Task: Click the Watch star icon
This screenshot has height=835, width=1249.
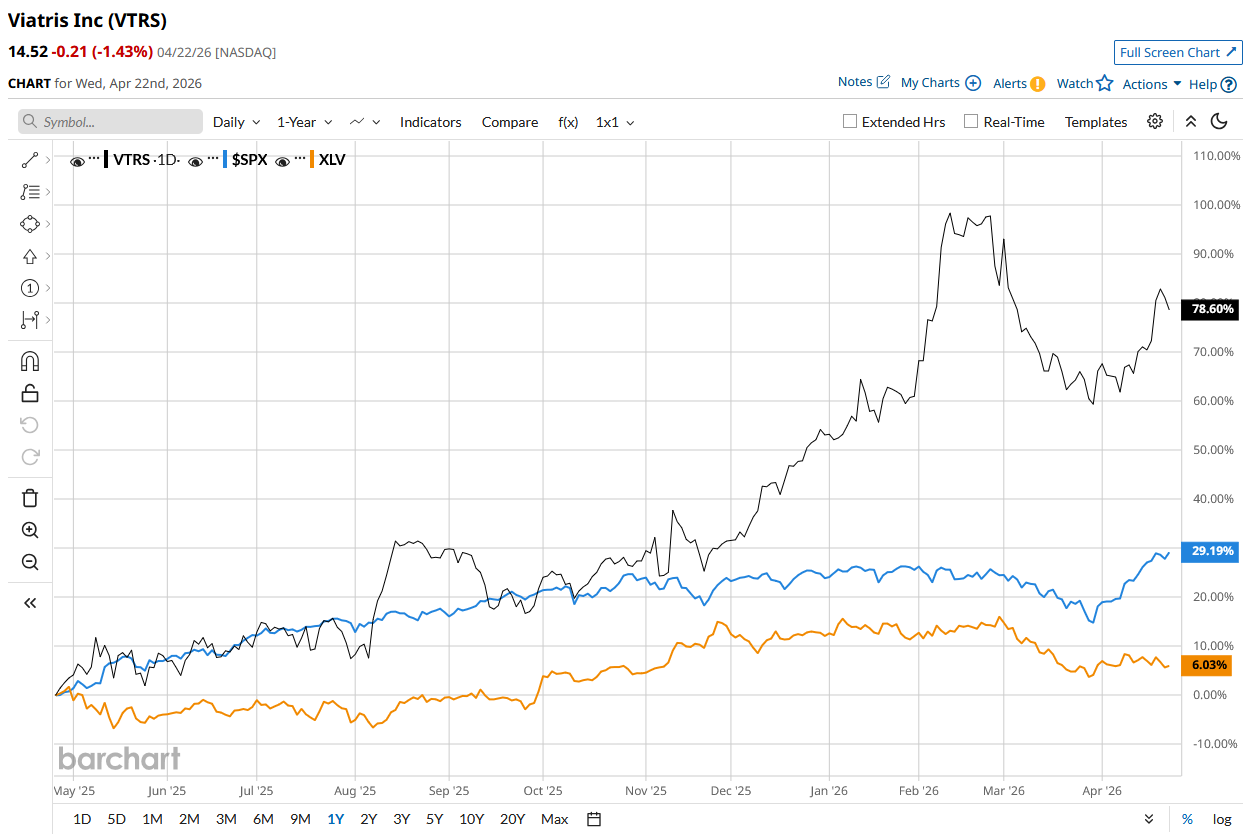Action: (1105, 84)
